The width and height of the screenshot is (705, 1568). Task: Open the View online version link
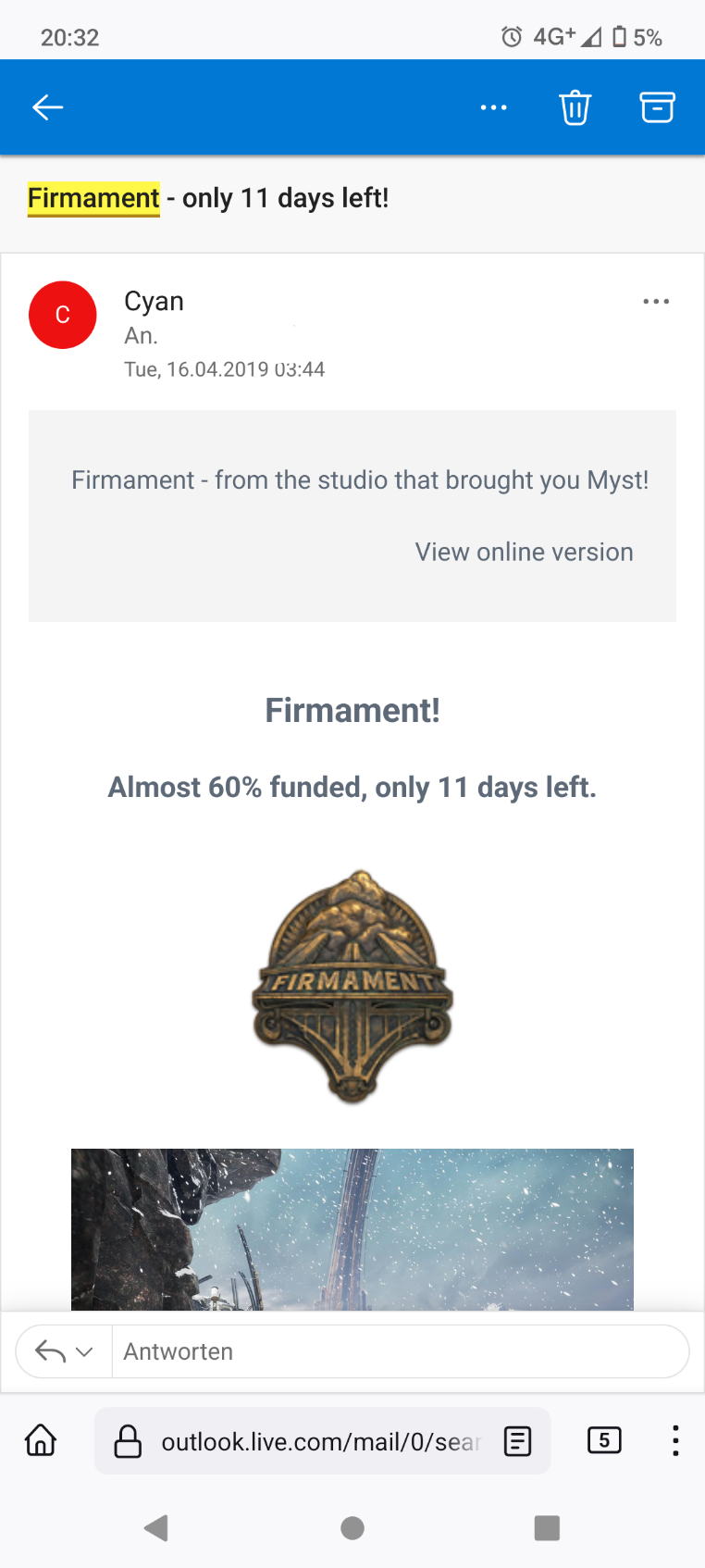pos(525,552)
